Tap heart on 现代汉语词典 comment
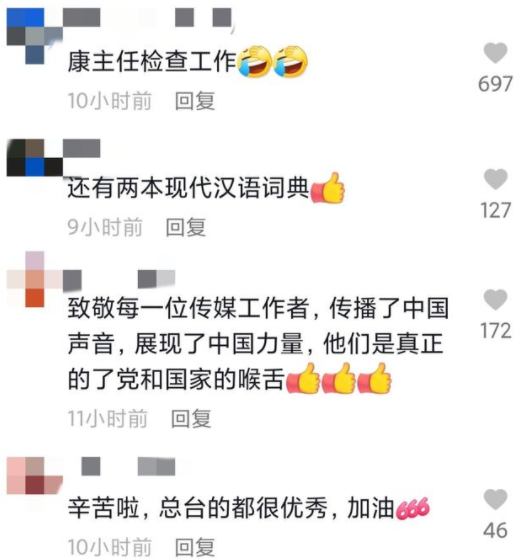519x560 pixels. pyautogui.click(x=495, y=179)
